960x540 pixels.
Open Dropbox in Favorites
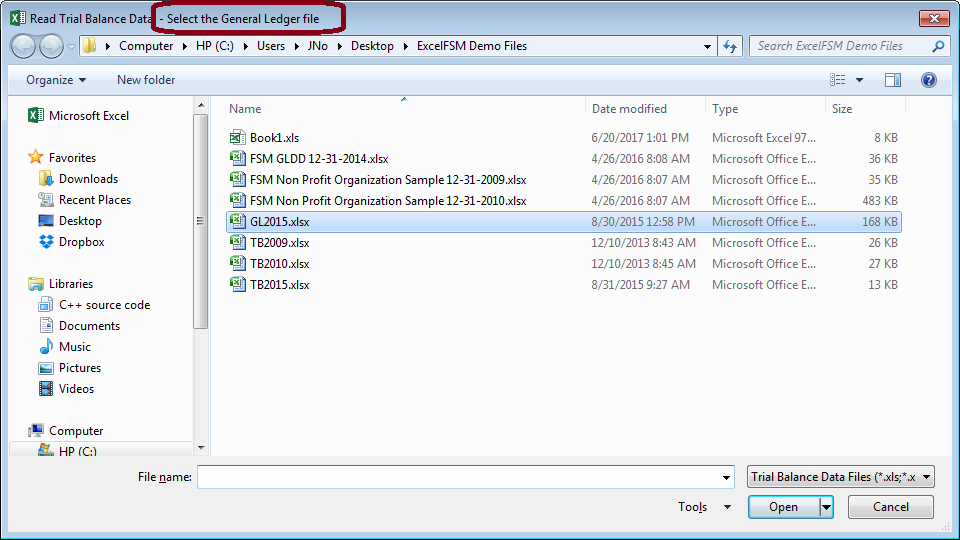pos(72,242)
